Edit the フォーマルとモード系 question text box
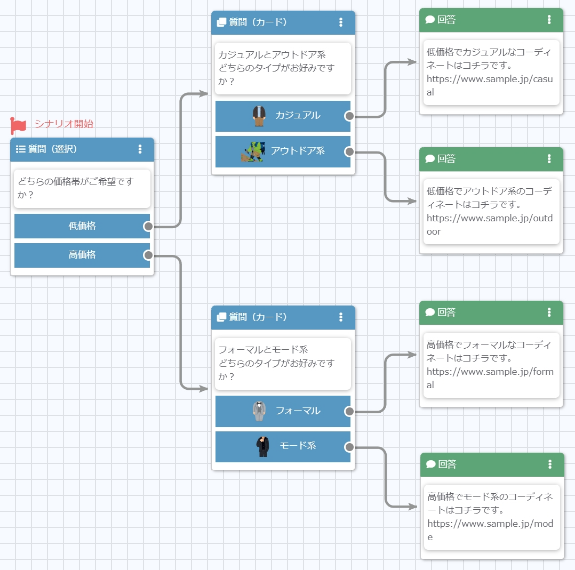575x570 pixels. (x=283, y=363)
